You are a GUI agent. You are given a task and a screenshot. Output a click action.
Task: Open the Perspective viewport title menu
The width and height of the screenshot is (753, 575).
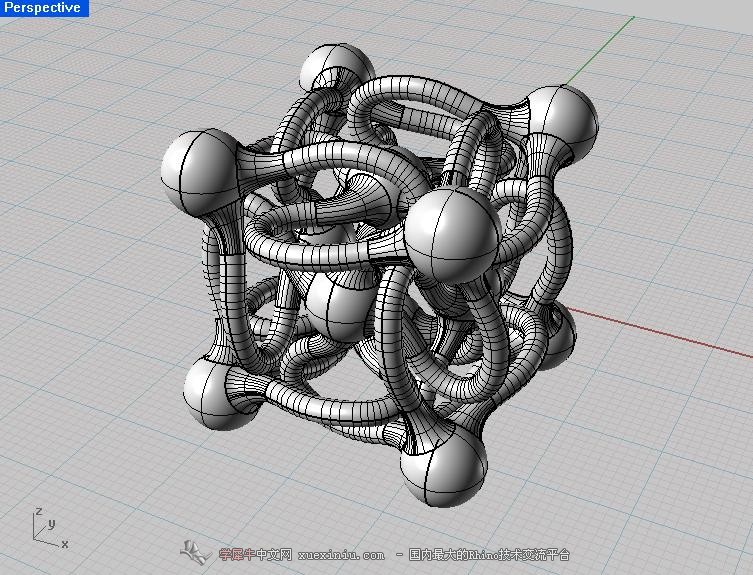[x=43, y=8]
